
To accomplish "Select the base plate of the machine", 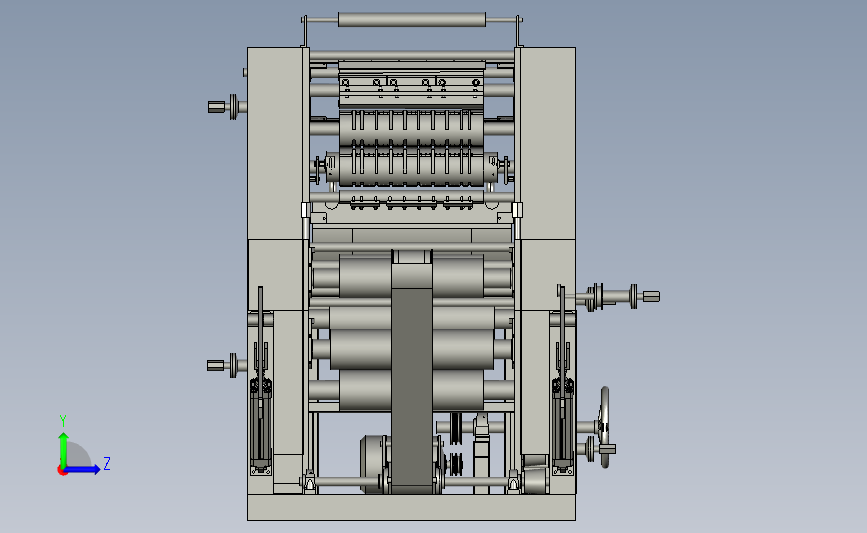I will (x=411, y=507).
